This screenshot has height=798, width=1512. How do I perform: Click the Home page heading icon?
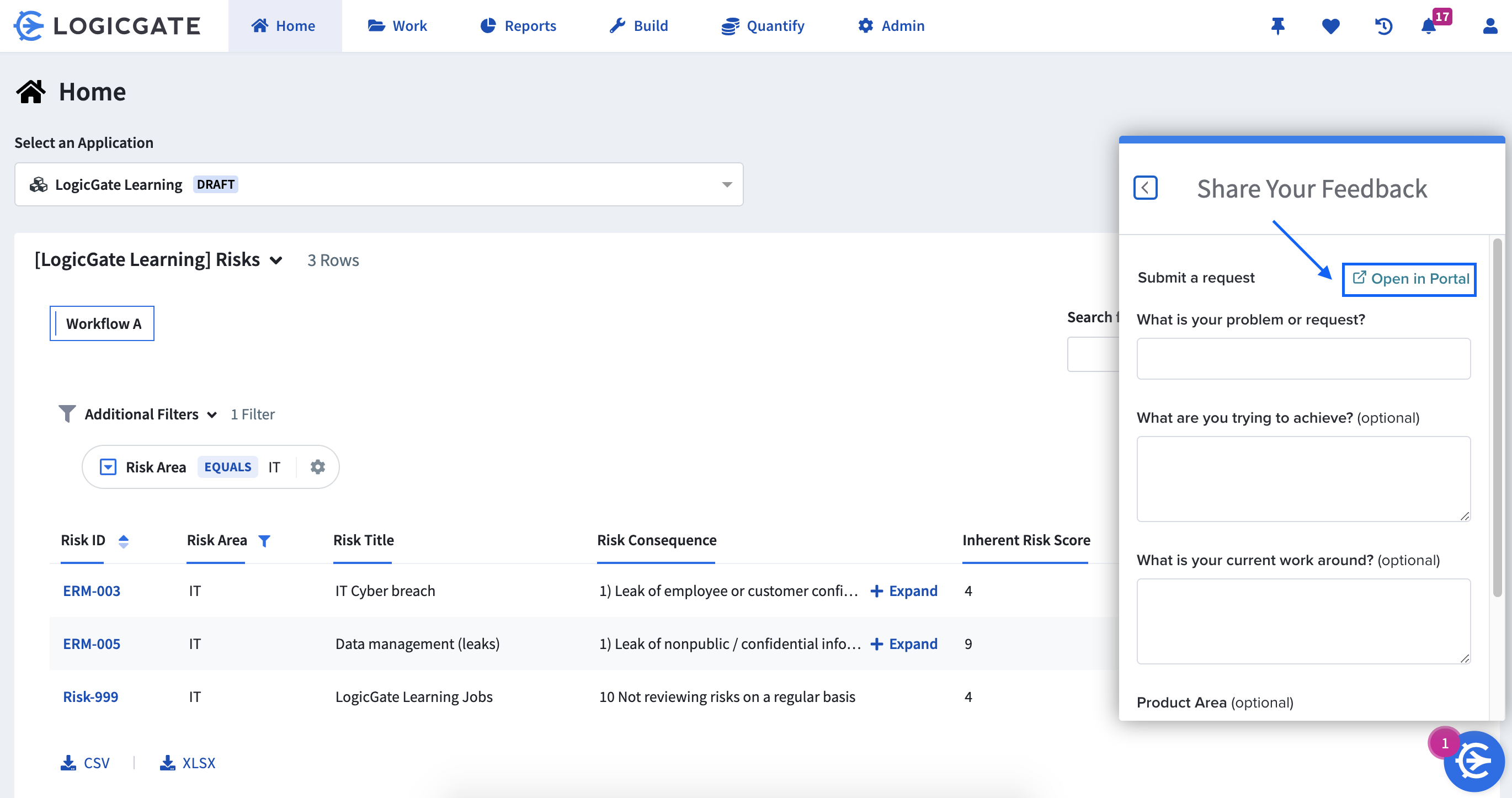[x=30, y=92]
